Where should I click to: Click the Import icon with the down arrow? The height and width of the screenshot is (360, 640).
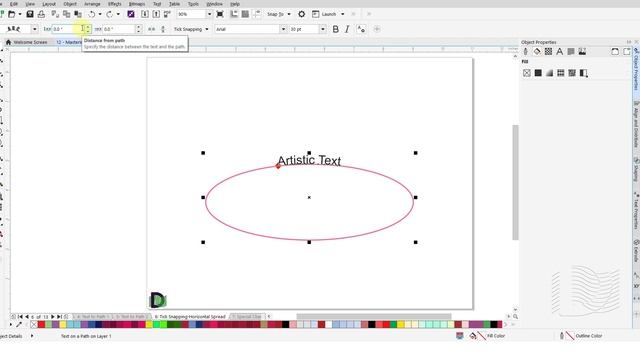(145, 14)
